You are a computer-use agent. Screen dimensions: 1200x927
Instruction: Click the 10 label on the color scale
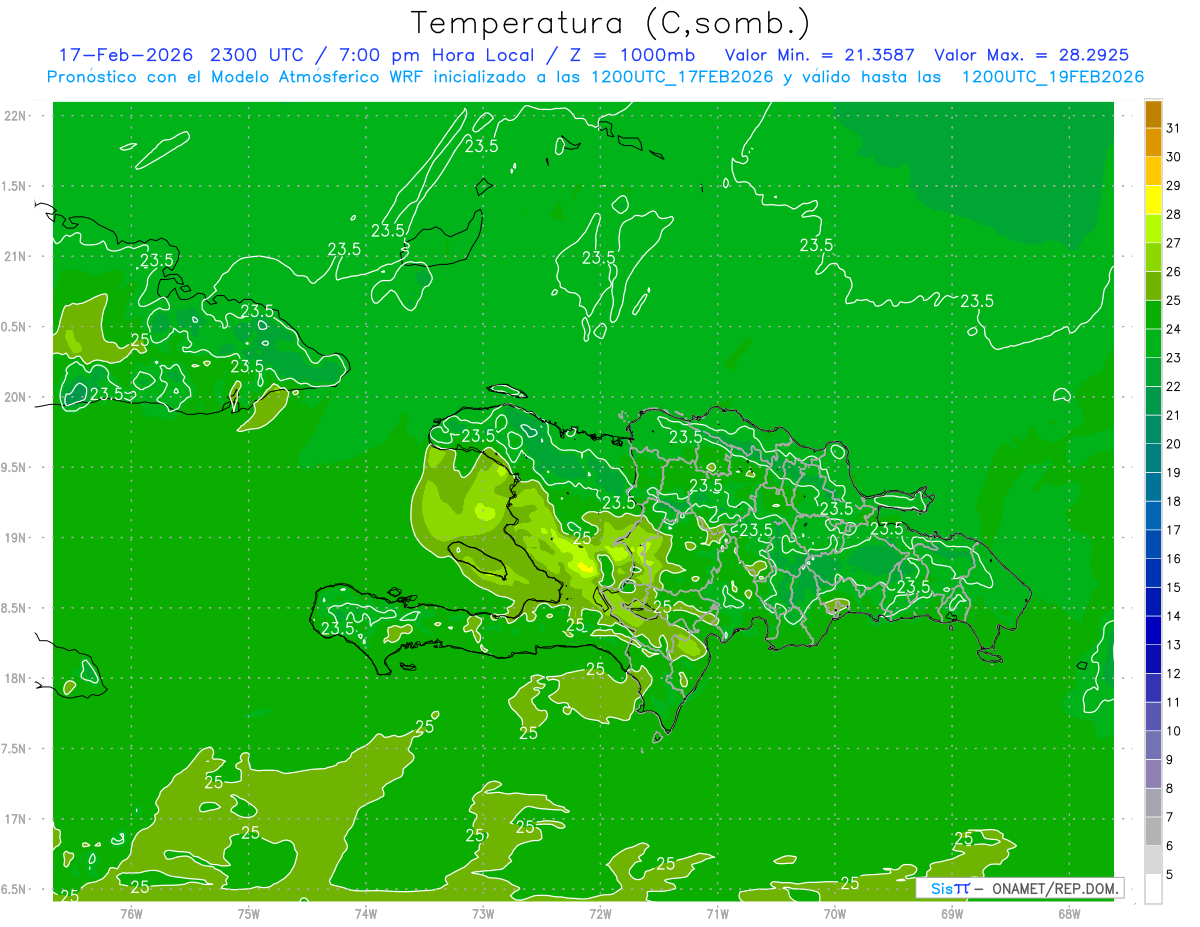click(1174, 731)
